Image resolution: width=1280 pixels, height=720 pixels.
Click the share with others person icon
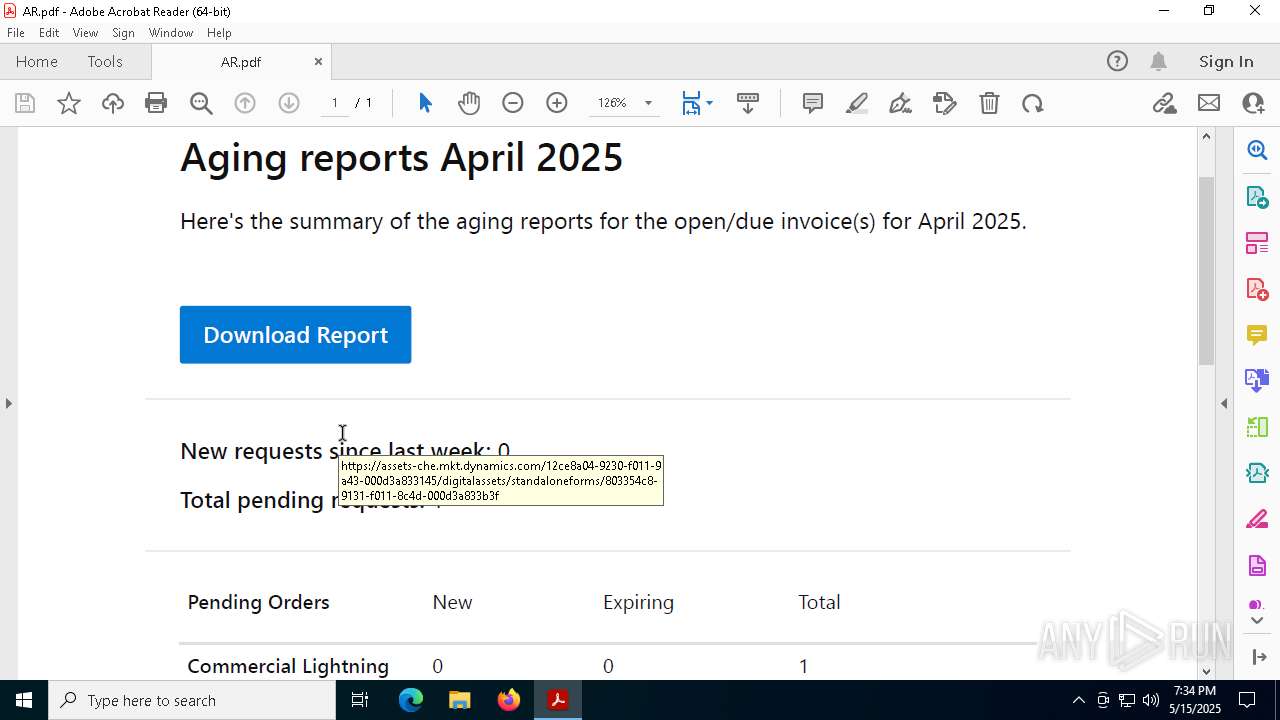1253,103
